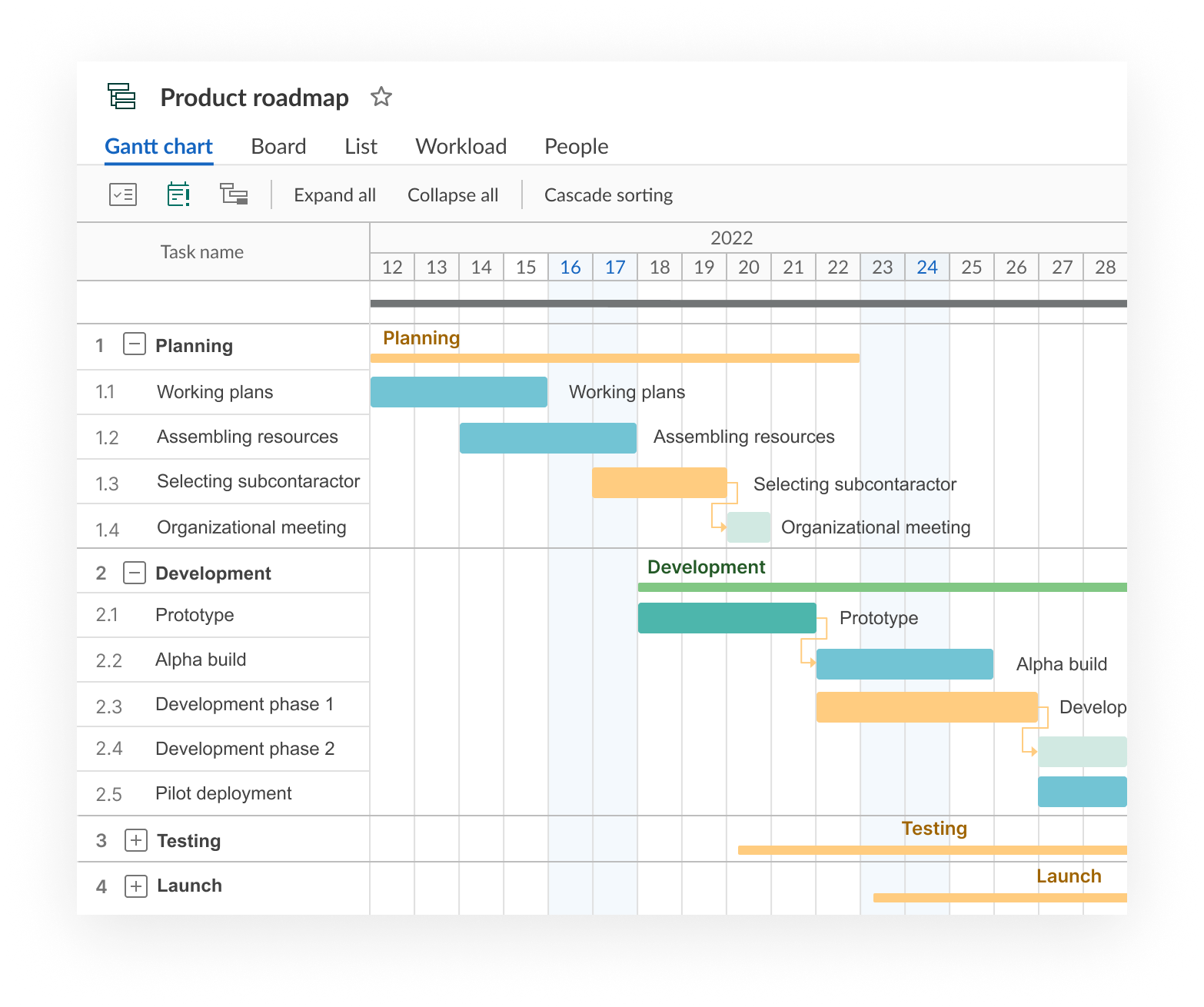Click day 16 in the timeline header

tap(570, 268)
